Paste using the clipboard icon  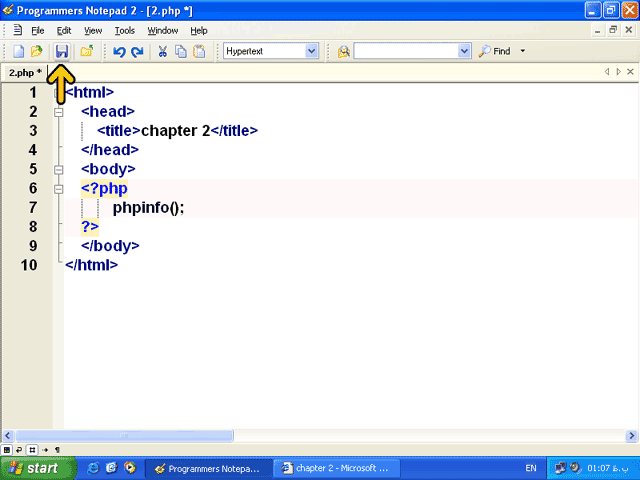[199, 51]
